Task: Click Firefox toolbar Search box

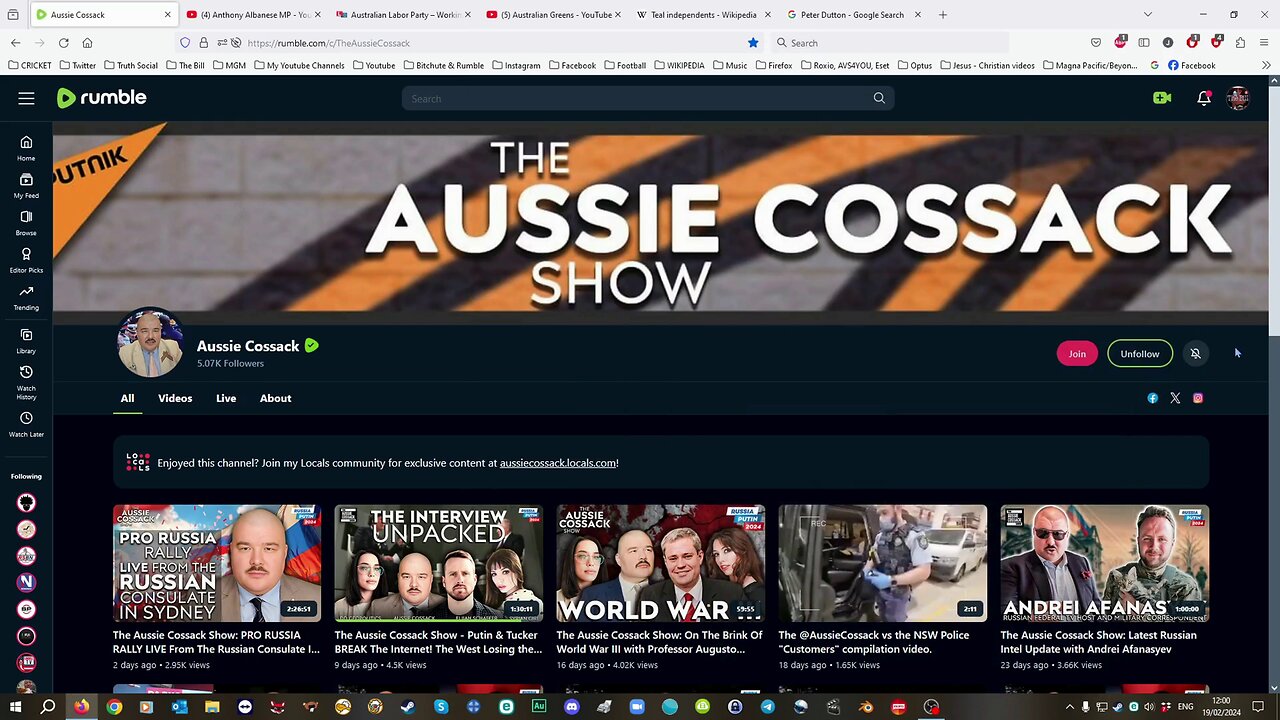Action: 889,43
